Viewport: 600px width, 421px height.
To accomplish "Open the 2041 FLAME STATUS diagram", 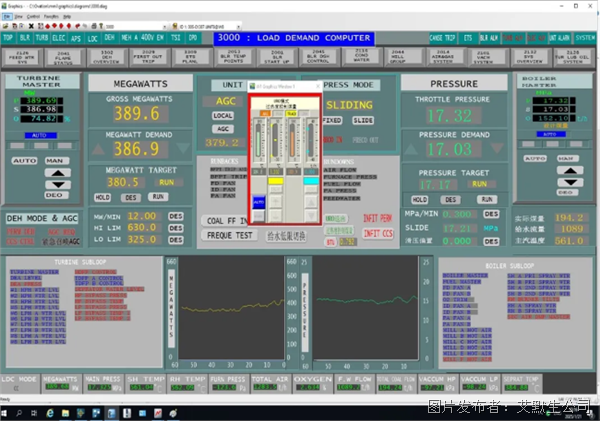I will click(x=64, y=58).
